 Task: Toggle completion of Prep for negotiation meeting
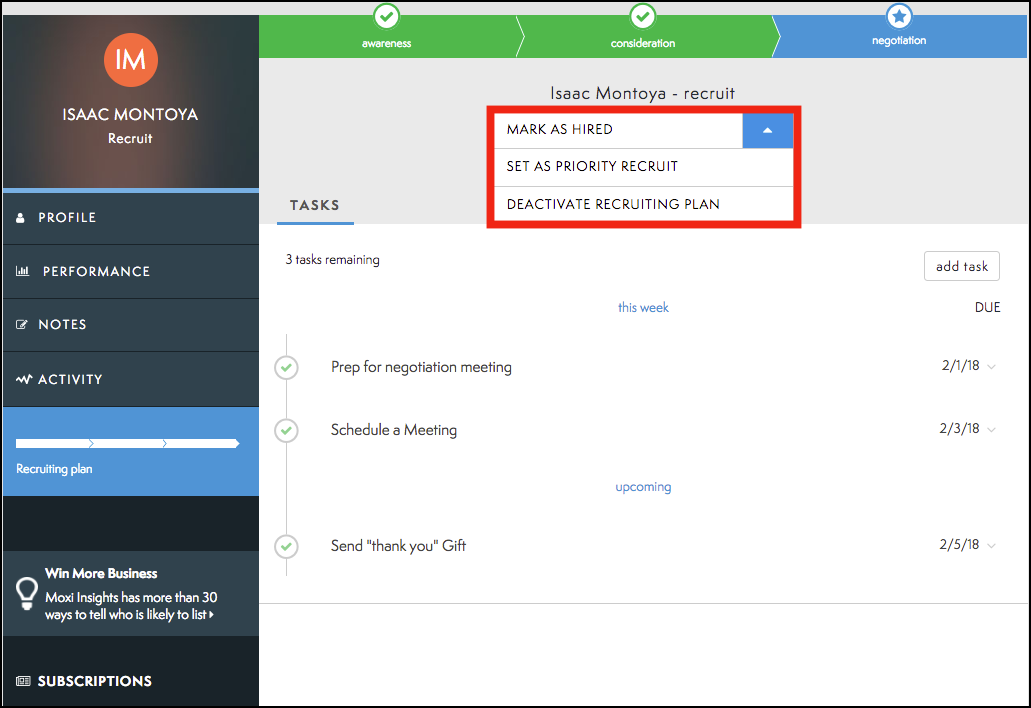287,368
